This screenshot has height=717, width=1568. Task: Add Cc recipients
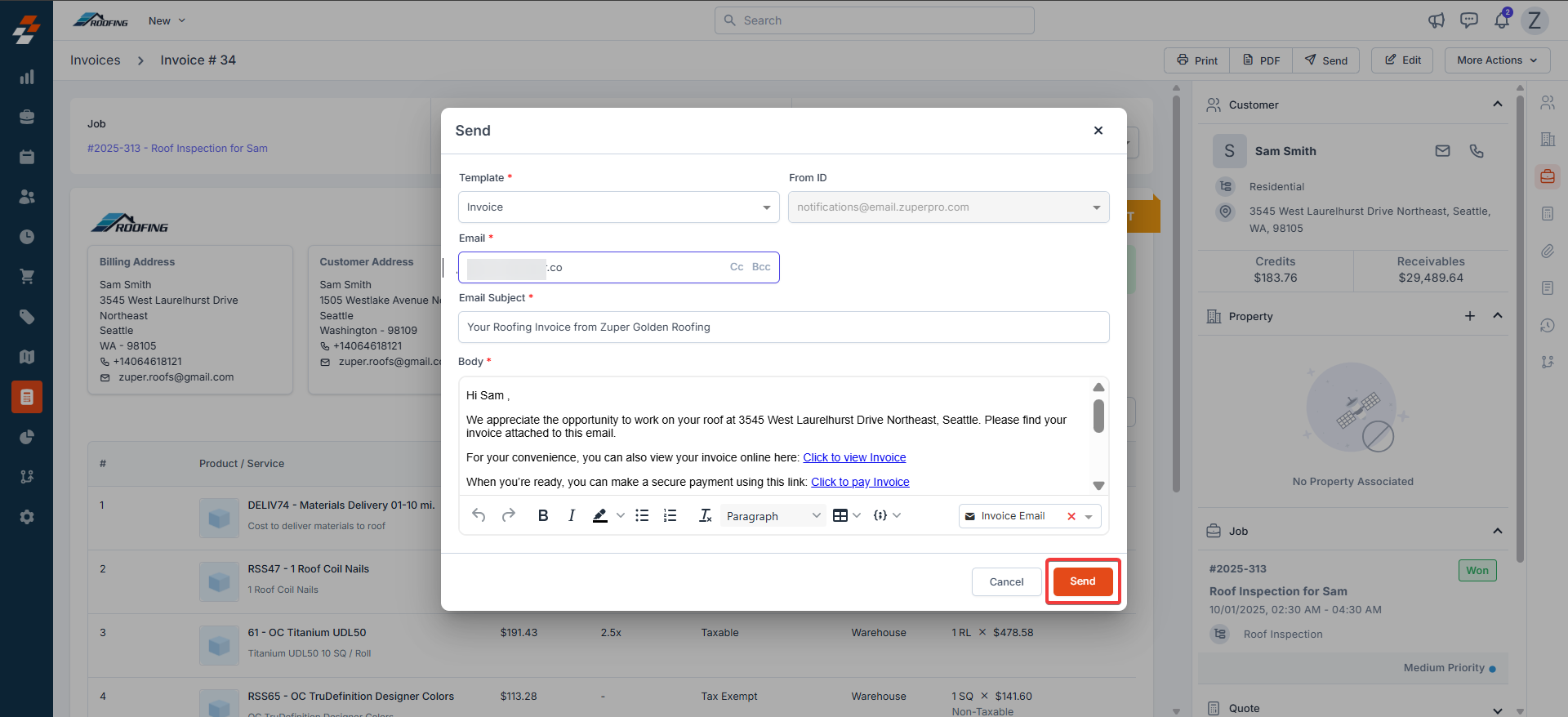(x=737, y=267)
